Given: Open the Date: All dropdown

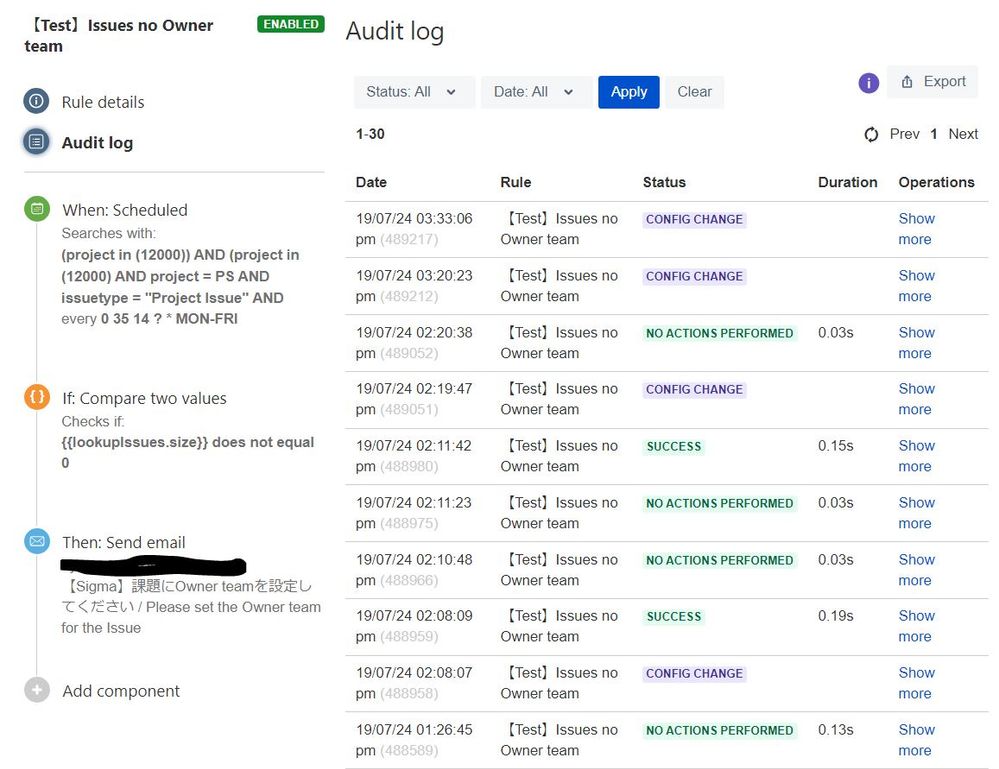Looking at the screenshot, I should [536, 92].
